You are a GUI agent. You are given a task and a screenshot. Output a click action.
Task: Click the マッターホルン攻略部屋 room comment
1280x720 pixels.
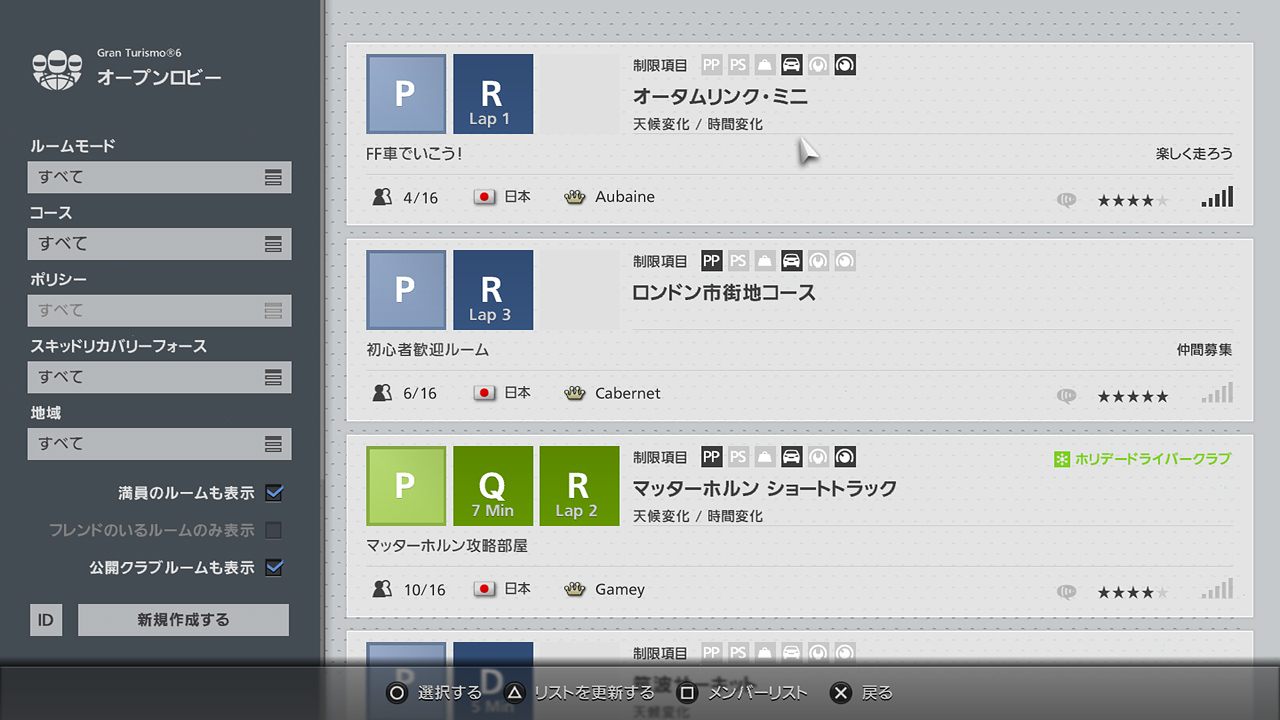[x=447, y=546]
